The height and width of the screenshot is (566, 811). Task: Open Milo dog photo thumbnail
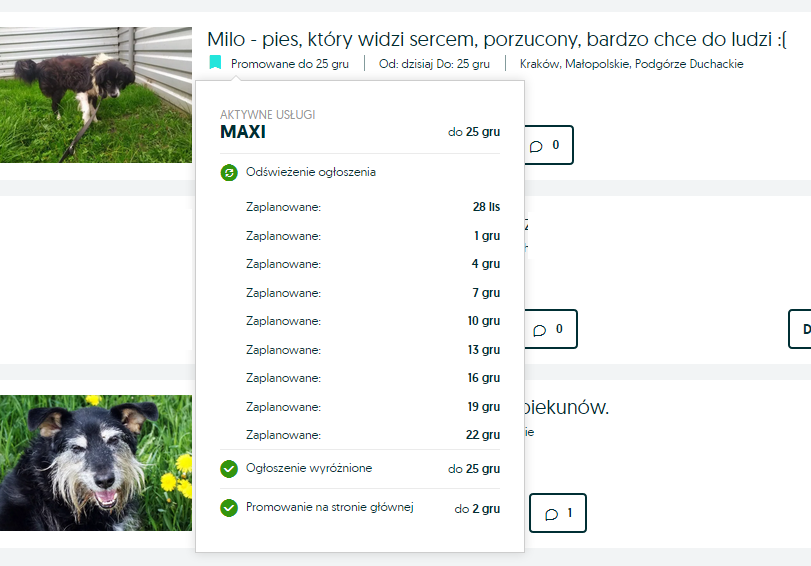pyautogui.click(x=96, y=95)
